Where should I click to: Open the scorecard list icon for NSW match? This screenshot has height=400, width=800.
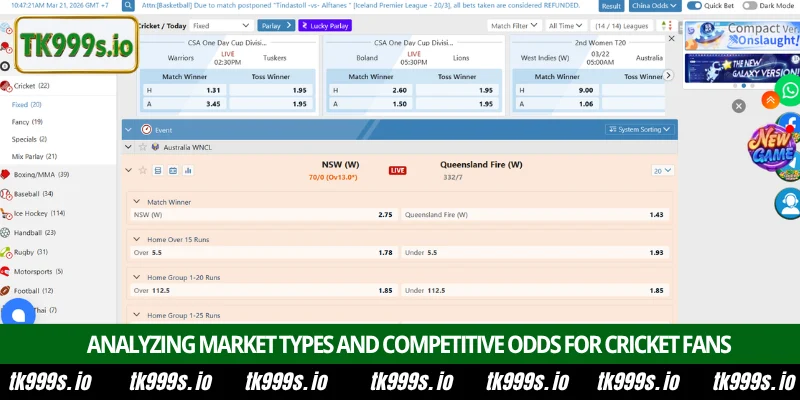click(158, 170)
